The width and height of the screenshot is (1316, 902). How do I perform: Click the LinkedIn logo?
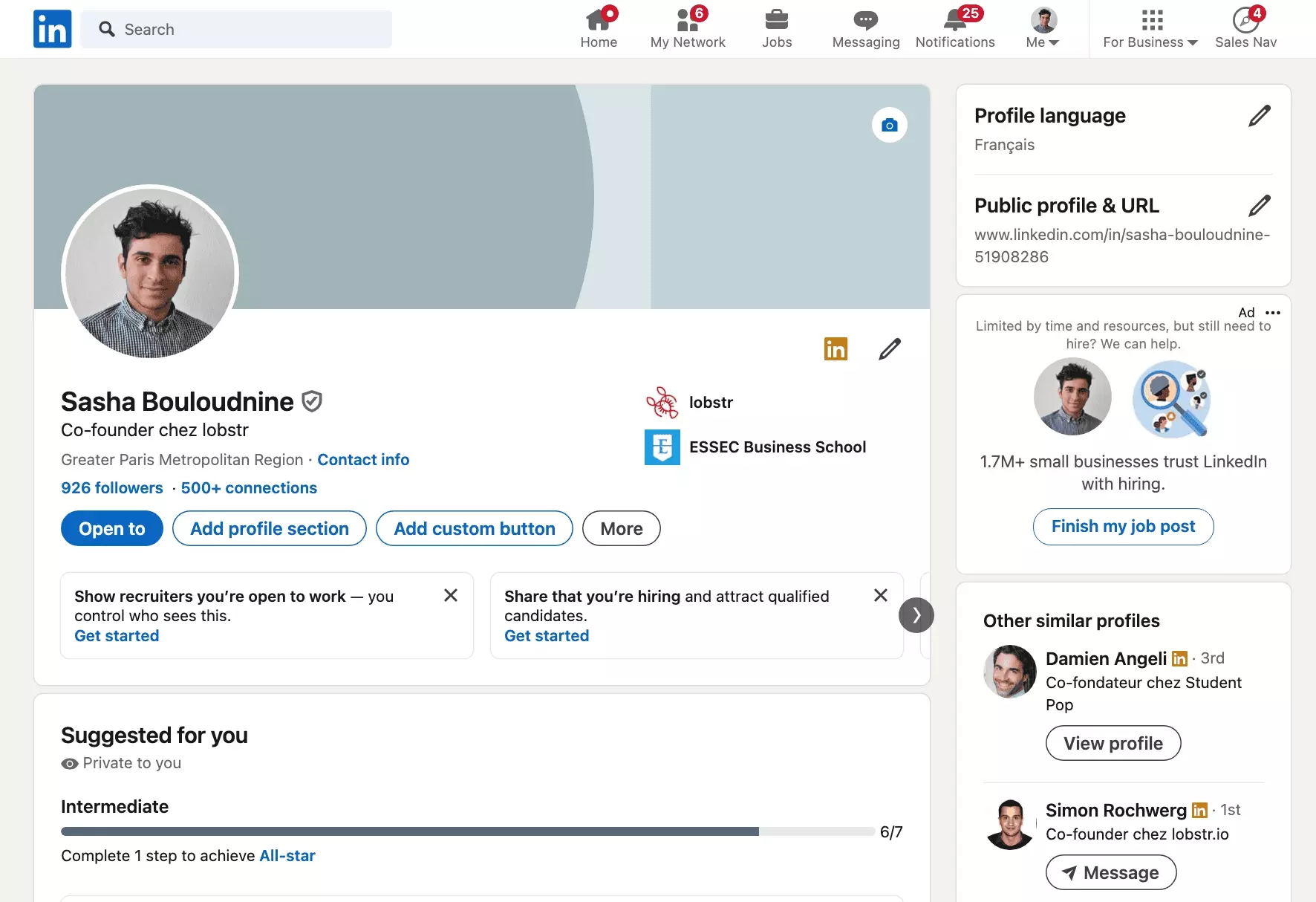tap(51, 28)
